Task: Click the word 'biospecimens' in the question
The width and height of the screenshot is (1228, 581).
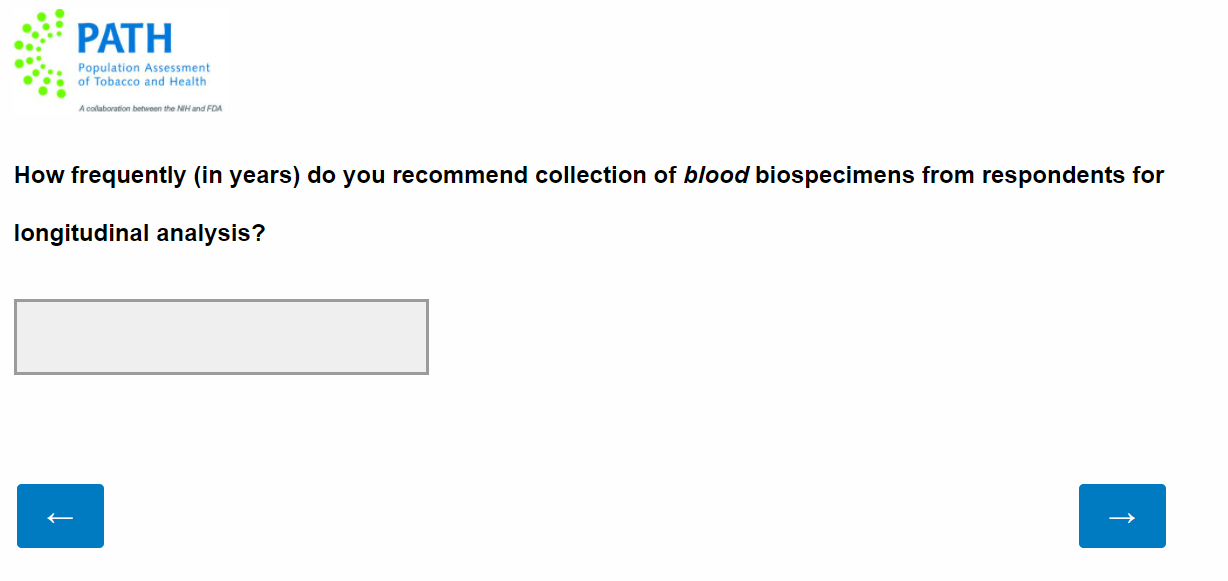Action: tap(835, 176)
